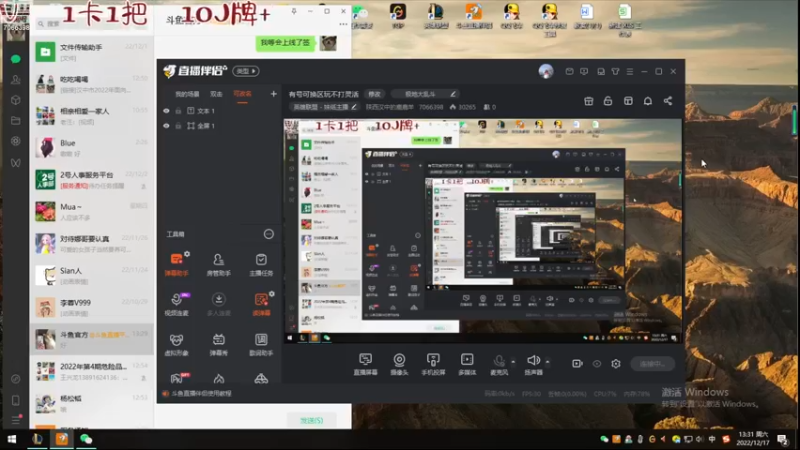Select the 文本 1 layer row
Image resolution: width=800 pixels, height=450 pixels.
(220, 111)
